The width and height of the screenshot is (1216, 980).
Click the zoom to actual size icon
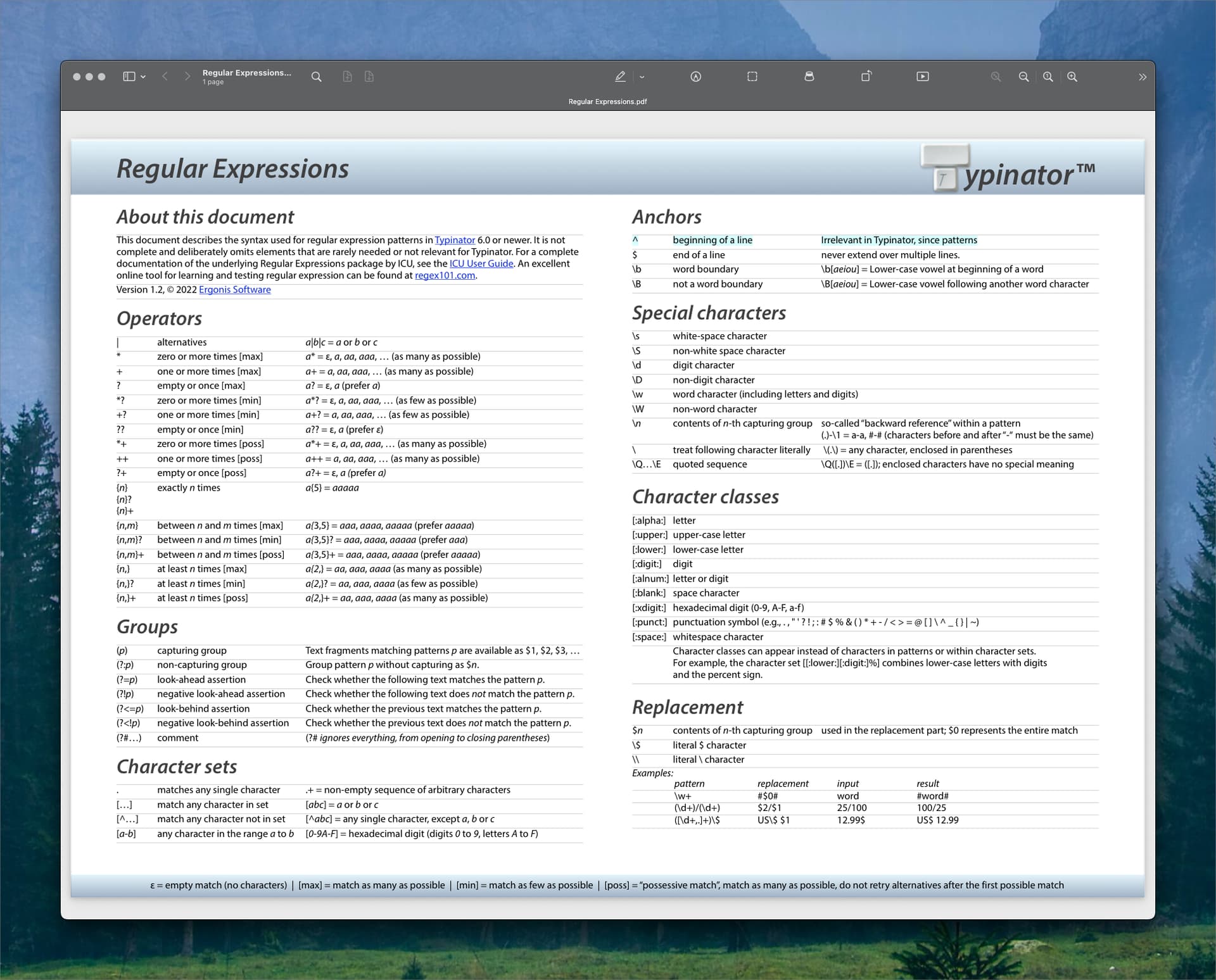pos(1048,77)
